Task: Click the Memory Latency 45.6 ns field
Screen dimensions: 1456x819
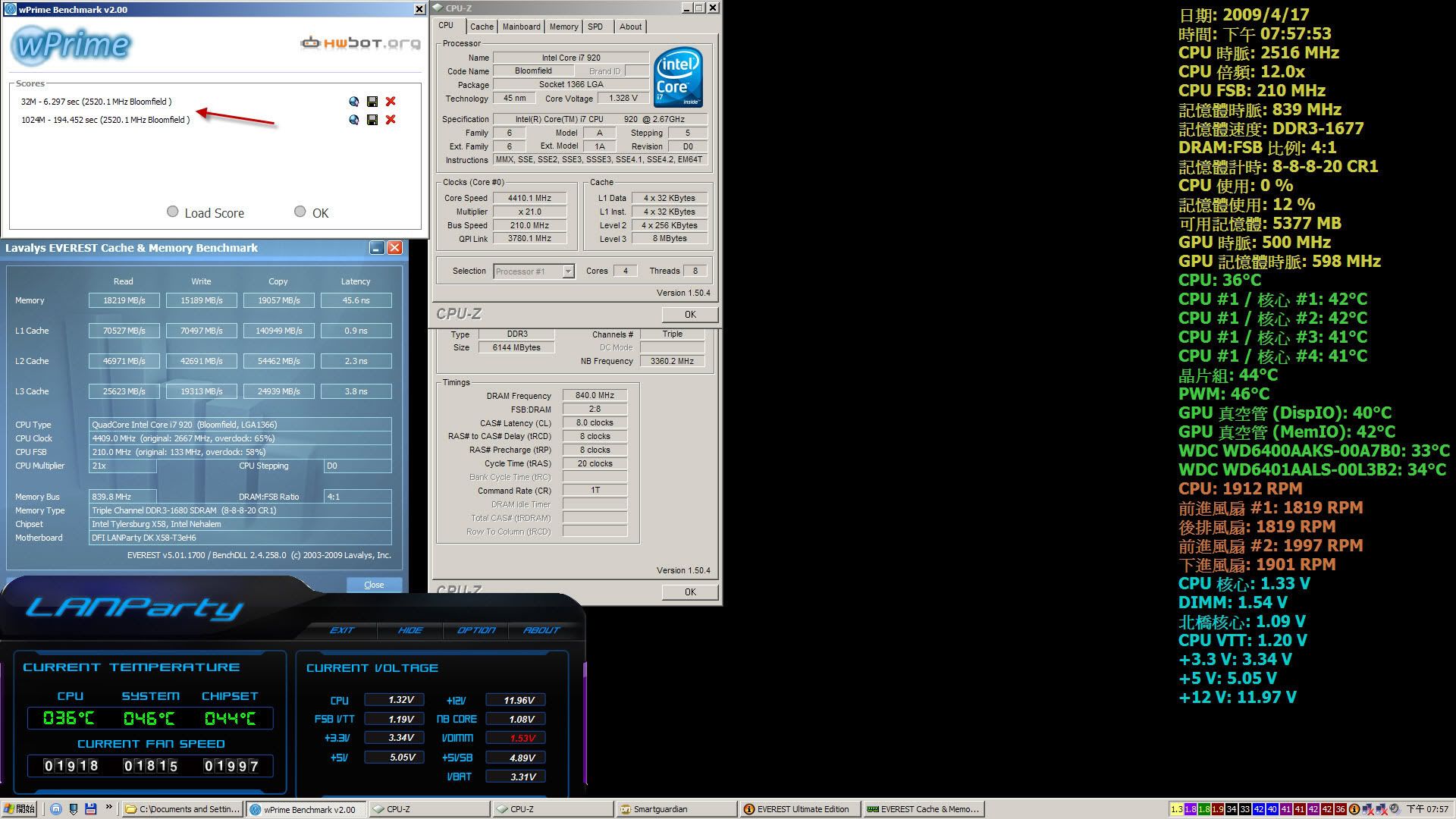Action: coord(356,300)
